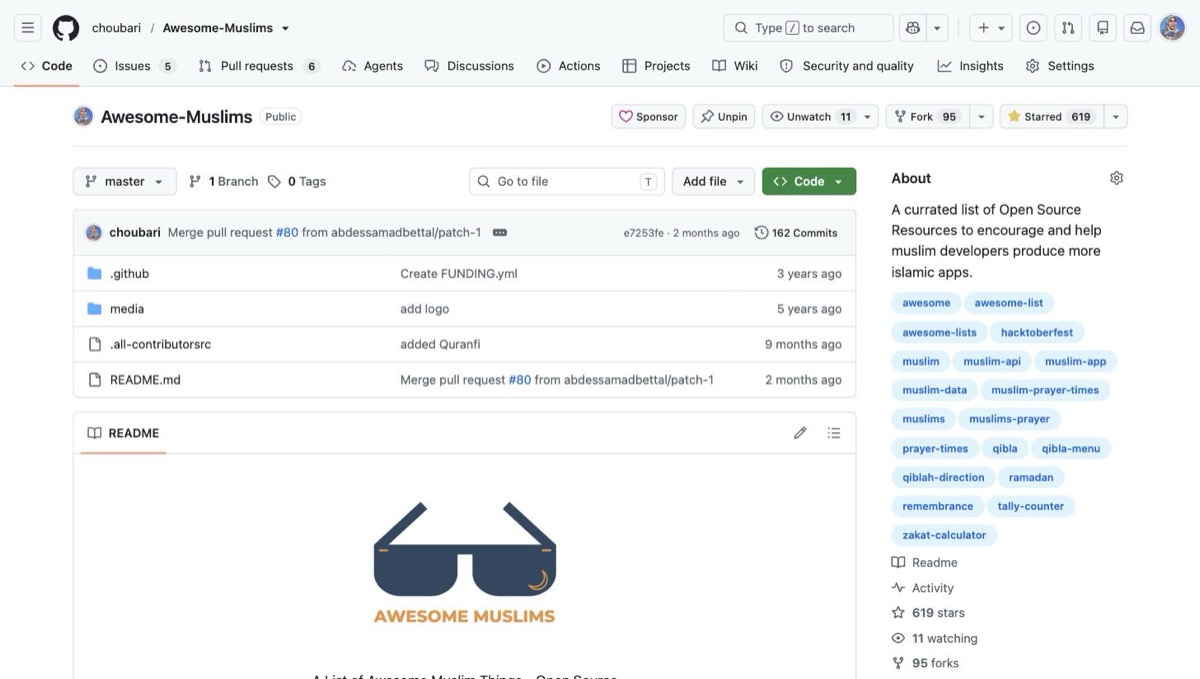Edit README with pencil icon
Viewport: 1200px width, 679px height.
pos(800,433)
